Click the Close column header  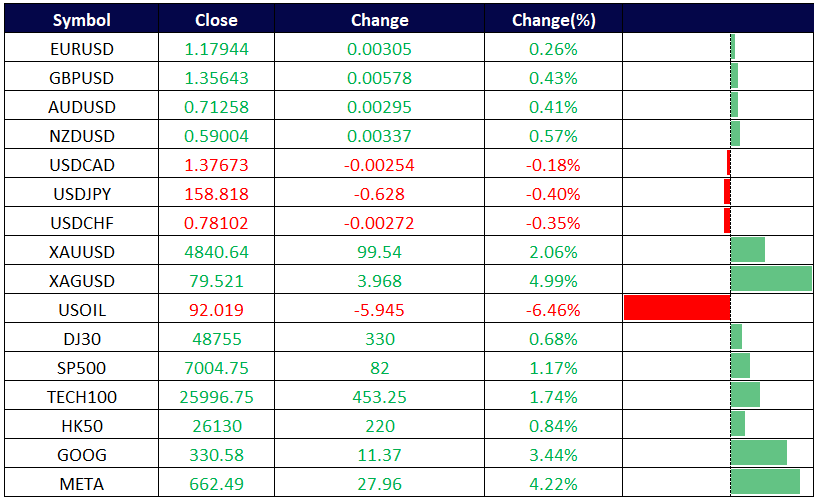point(216,20)
